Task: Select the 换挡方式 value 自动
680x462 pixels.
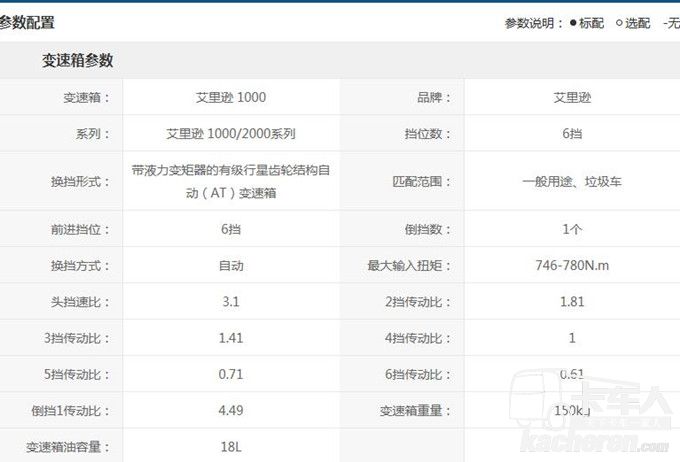Action: (231, 265)
